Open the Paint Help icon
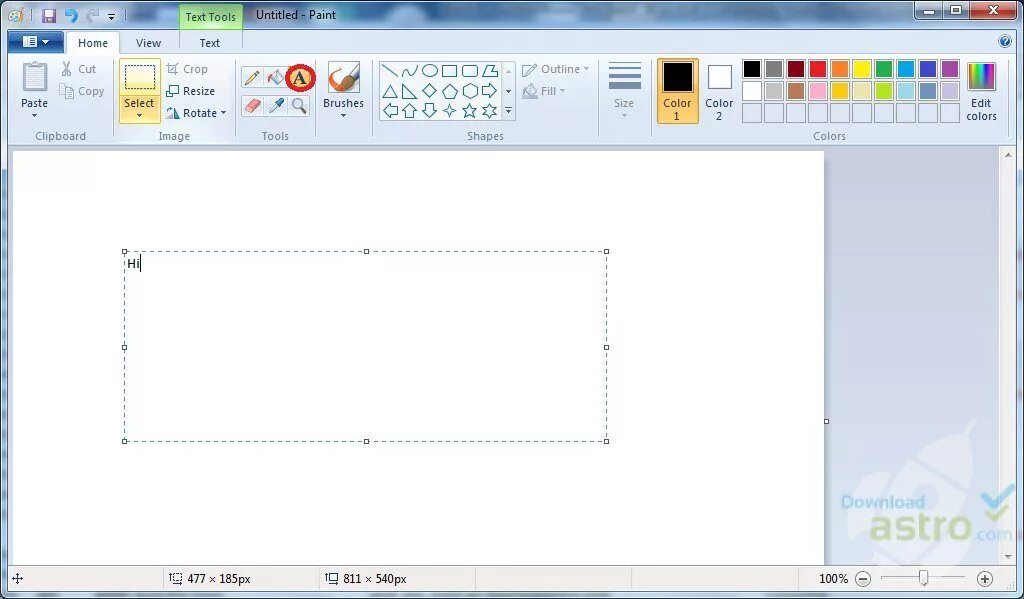Screen dimensions: 1024x599 [x=1005, y=41]
